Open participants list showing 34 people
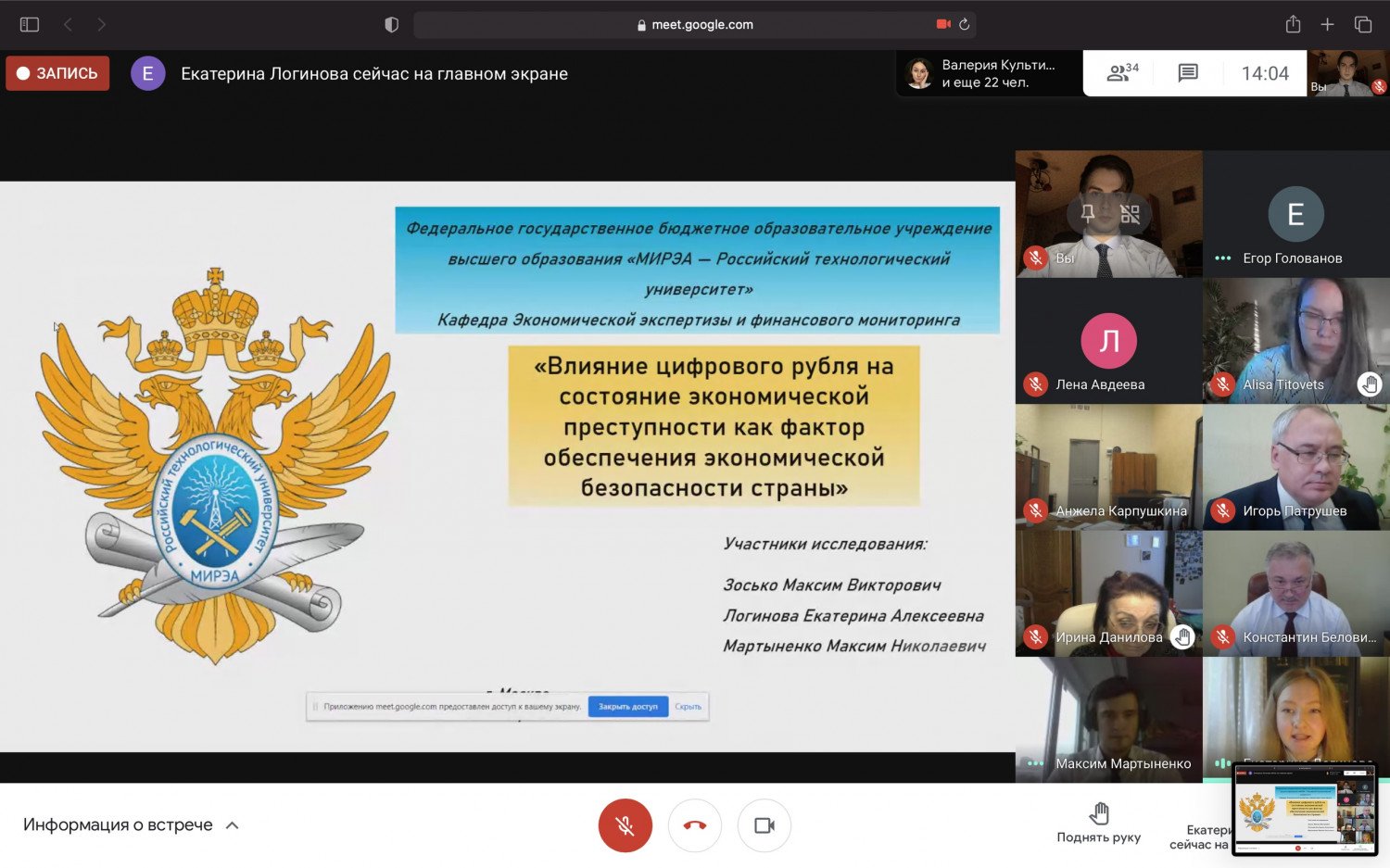 pyautogui.click(x=1122, y=73)
